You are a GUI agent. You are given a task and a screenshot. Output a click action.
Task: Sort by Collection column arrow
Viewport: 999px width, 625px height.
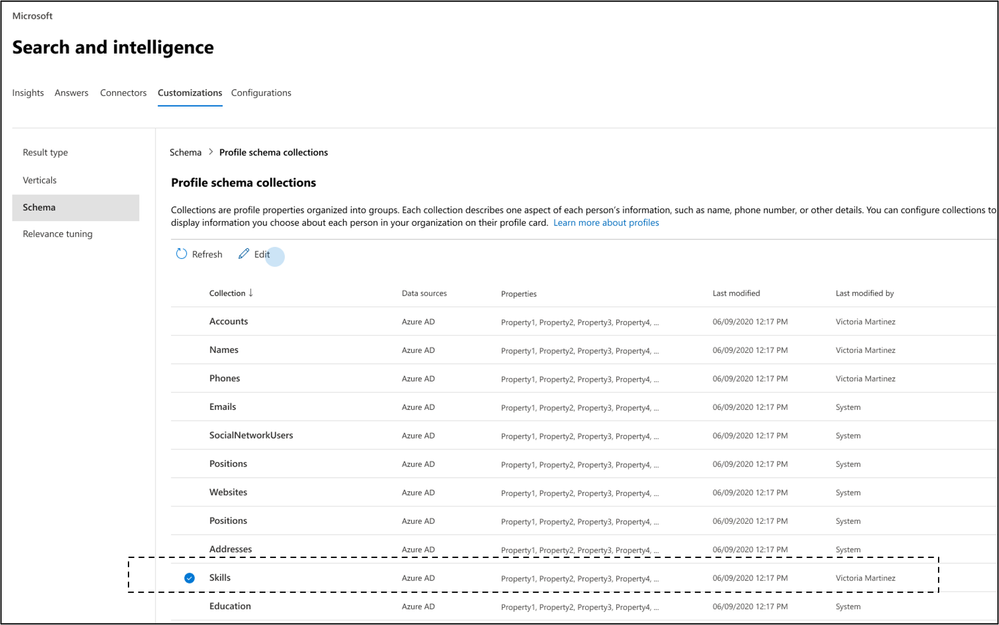pyautogui.click(x=251, y=293)
